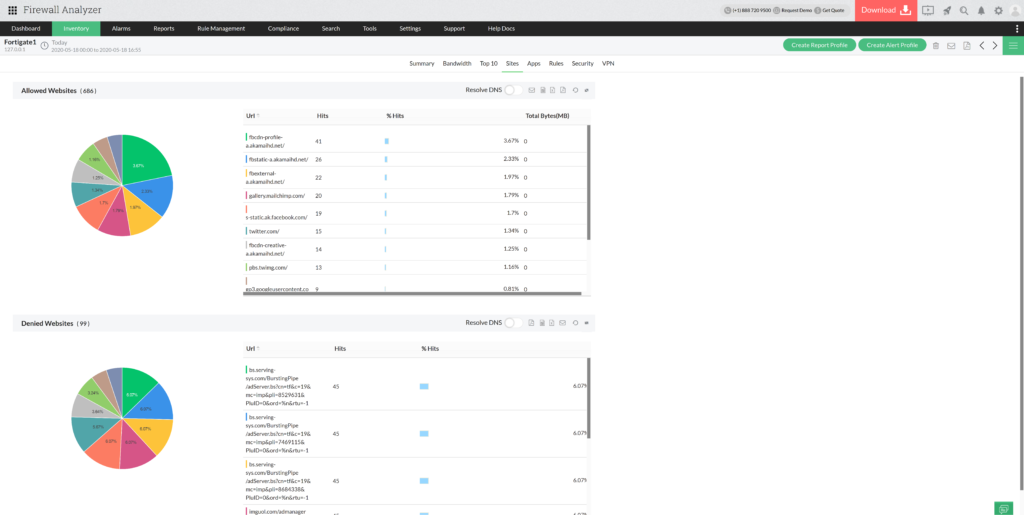Screen dimensions: 1024x515
Task: Toggle Resolve DNS for Allowed Websites
Action: [511, 90]
